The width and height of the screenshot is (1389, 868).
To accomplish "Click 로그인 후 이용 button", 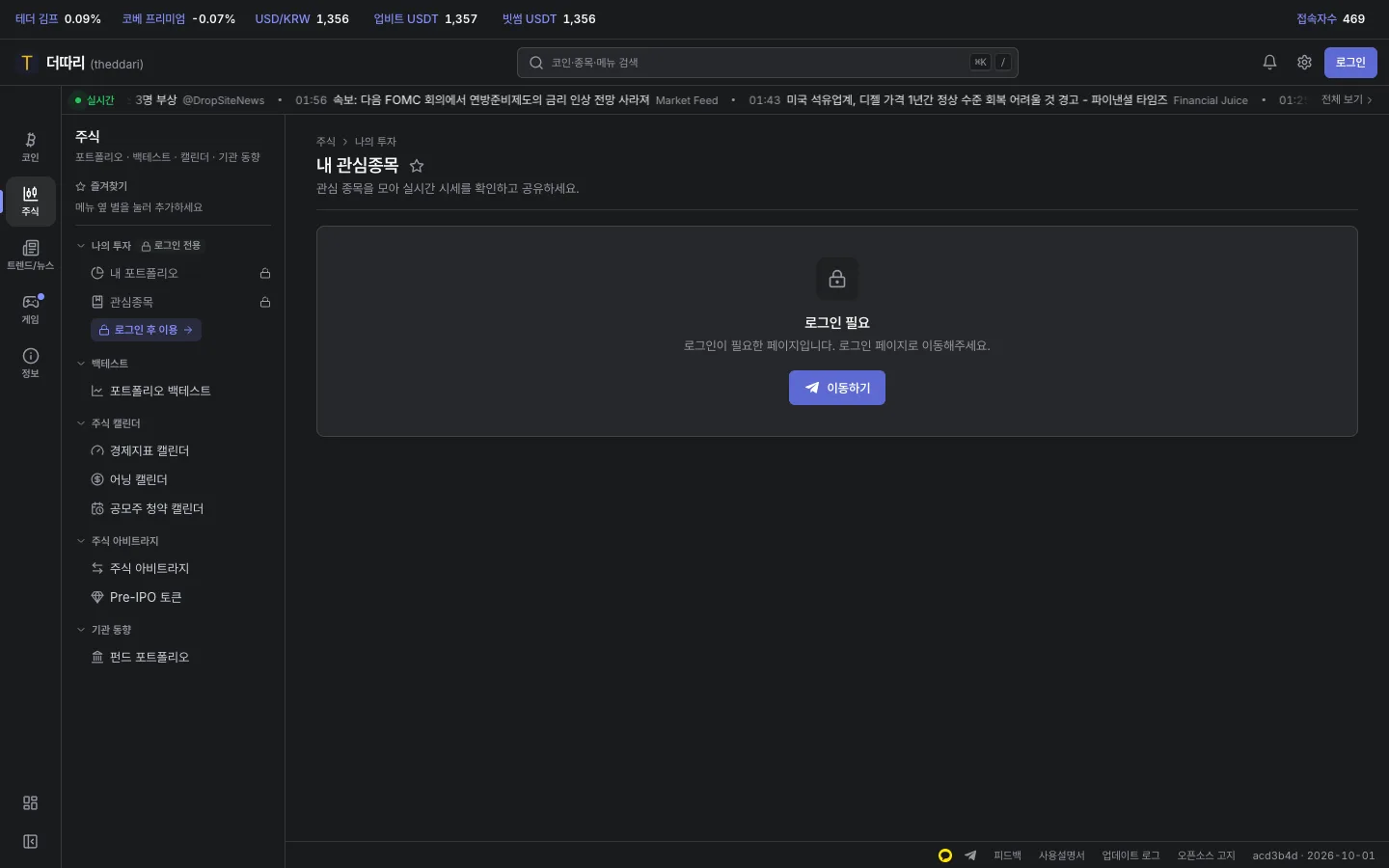I will coord(146,330).
